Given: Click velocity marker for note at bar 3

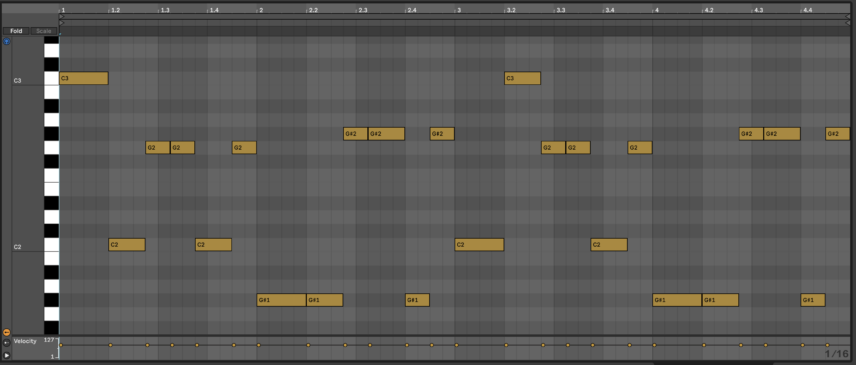Looking at the screenshot, I should (x=456, y=345).
